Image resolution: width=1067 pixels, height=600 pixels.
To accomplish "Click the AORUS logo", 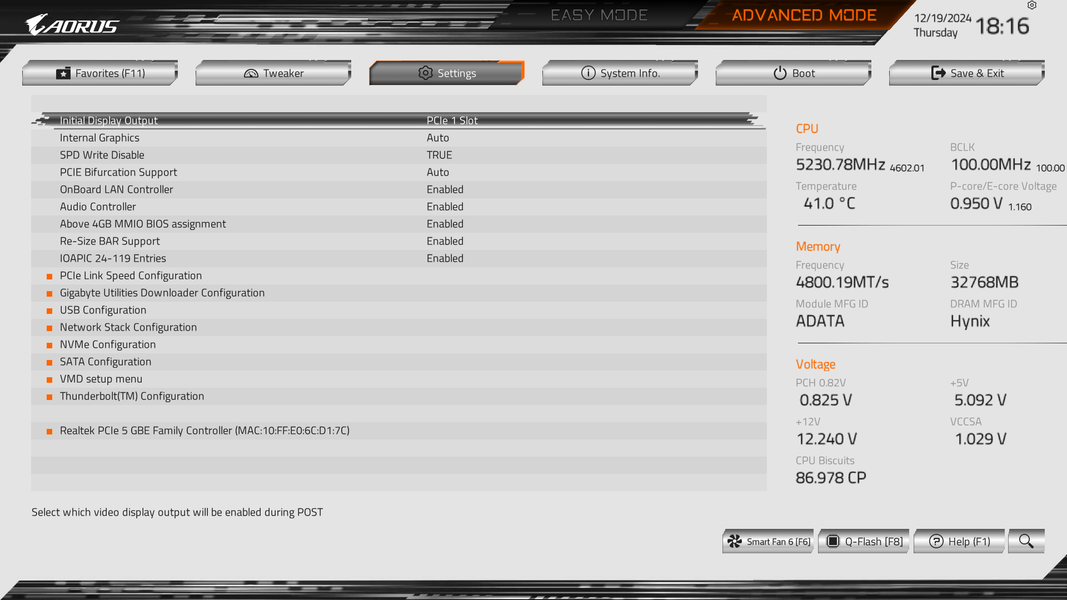I will click(x=72, y=25).
